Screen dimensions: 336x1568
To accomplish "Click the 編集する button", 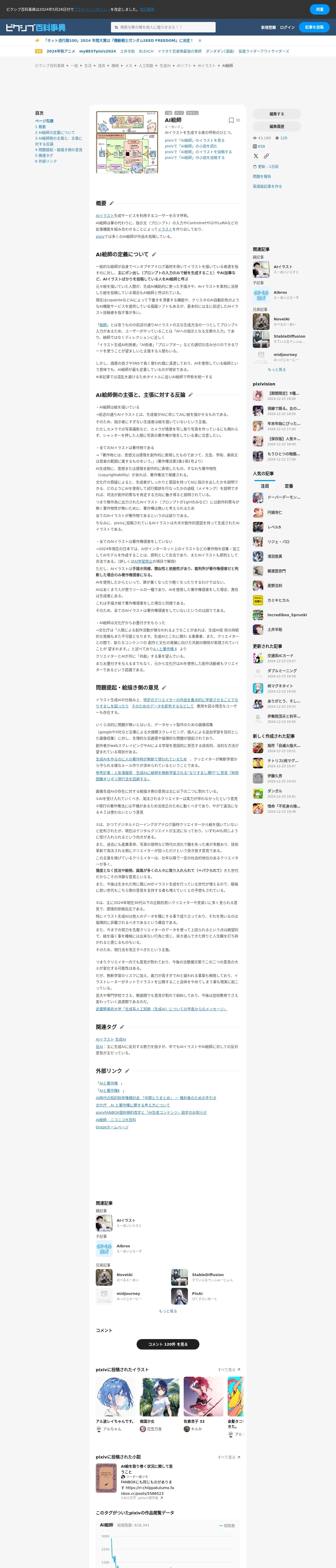I will coord(277,114).
